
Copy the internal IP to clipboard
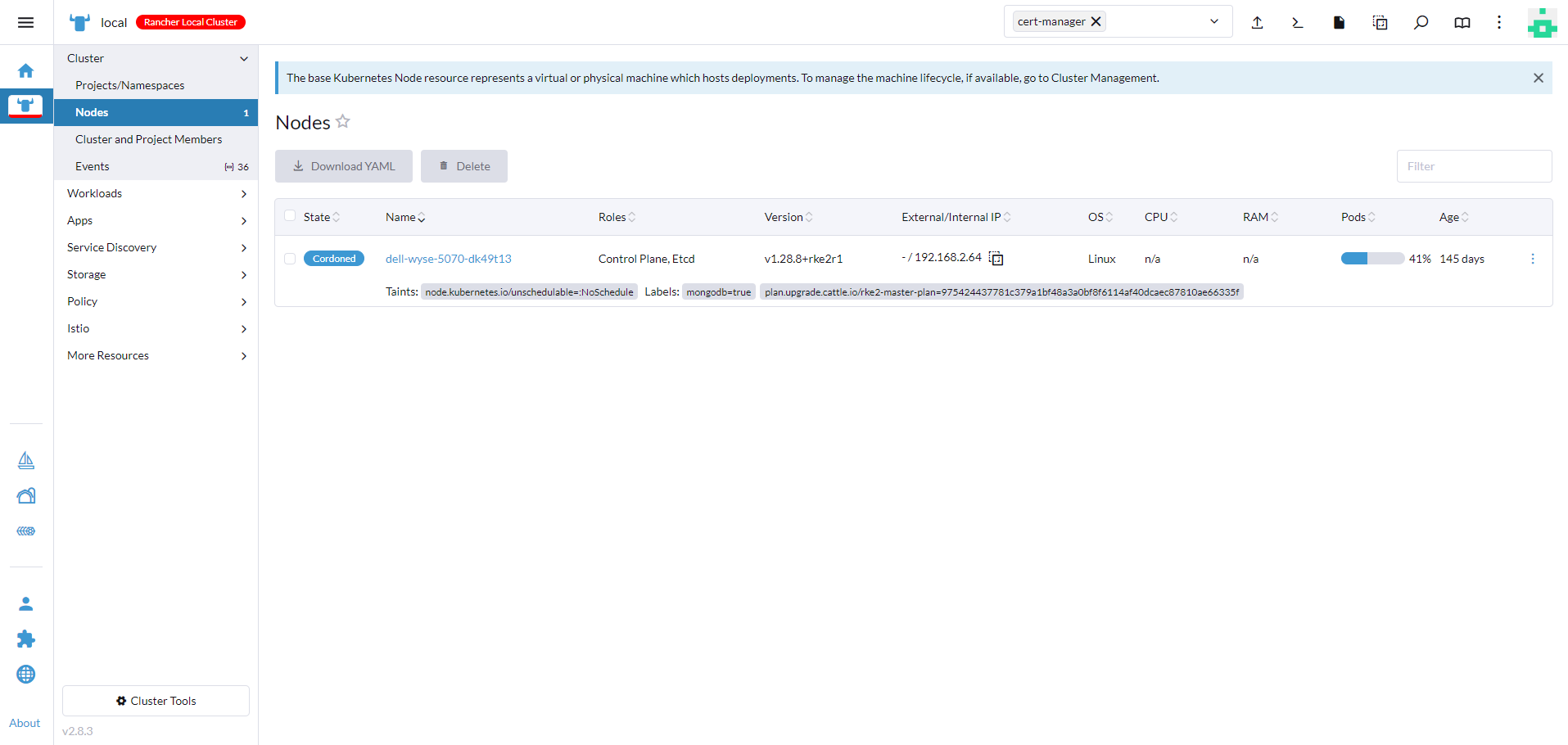[996, 259]
